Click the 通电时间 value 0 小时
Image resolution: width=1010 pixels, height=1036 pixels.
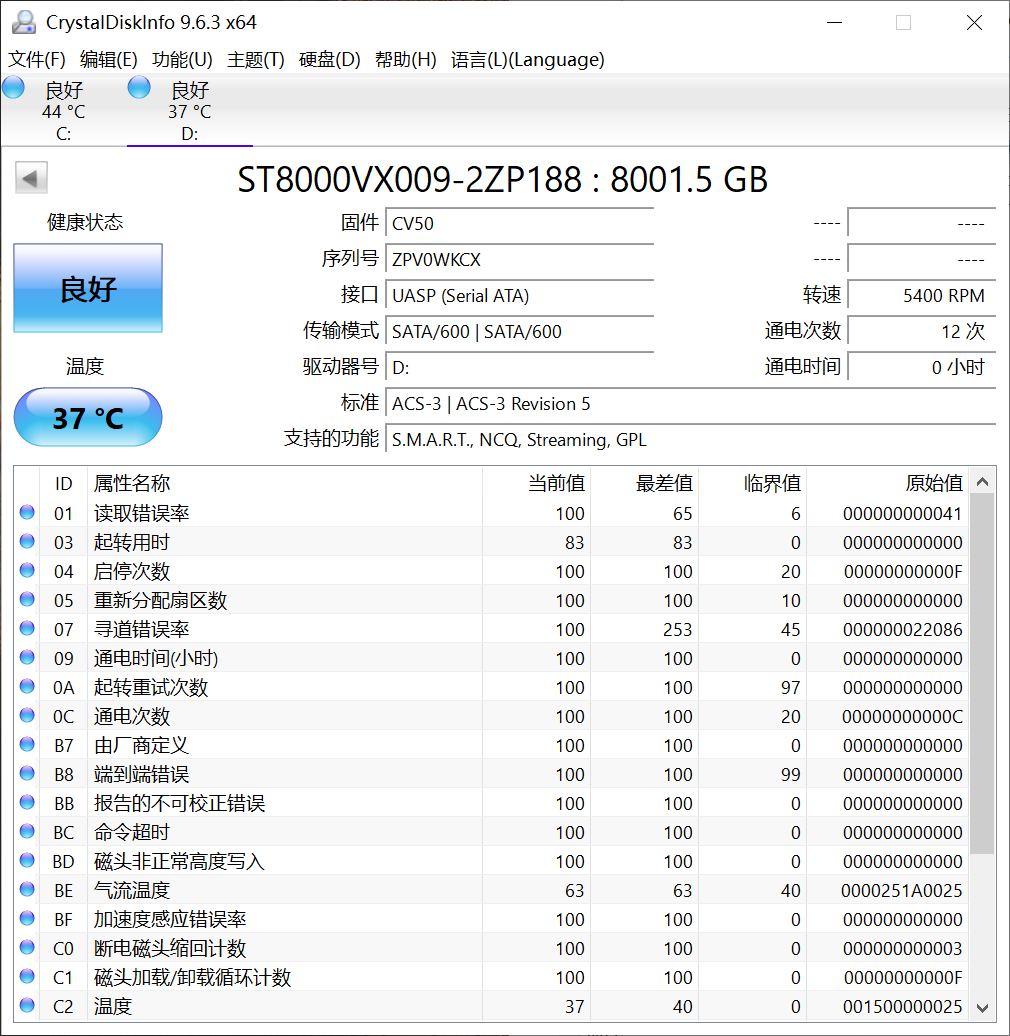pyautogui.click(x=921, y=367)
